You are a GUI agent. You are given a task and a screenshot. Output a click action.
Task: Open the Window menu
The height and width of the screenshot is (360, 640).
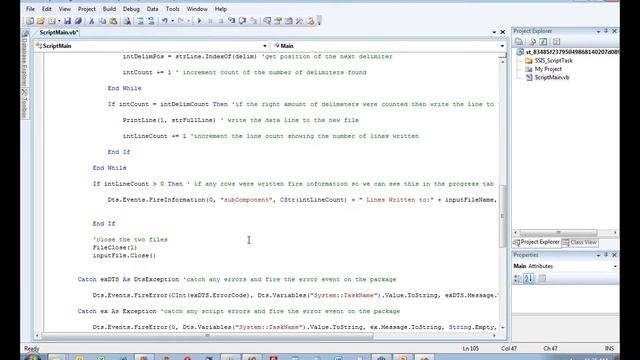(x=197, y=9)
